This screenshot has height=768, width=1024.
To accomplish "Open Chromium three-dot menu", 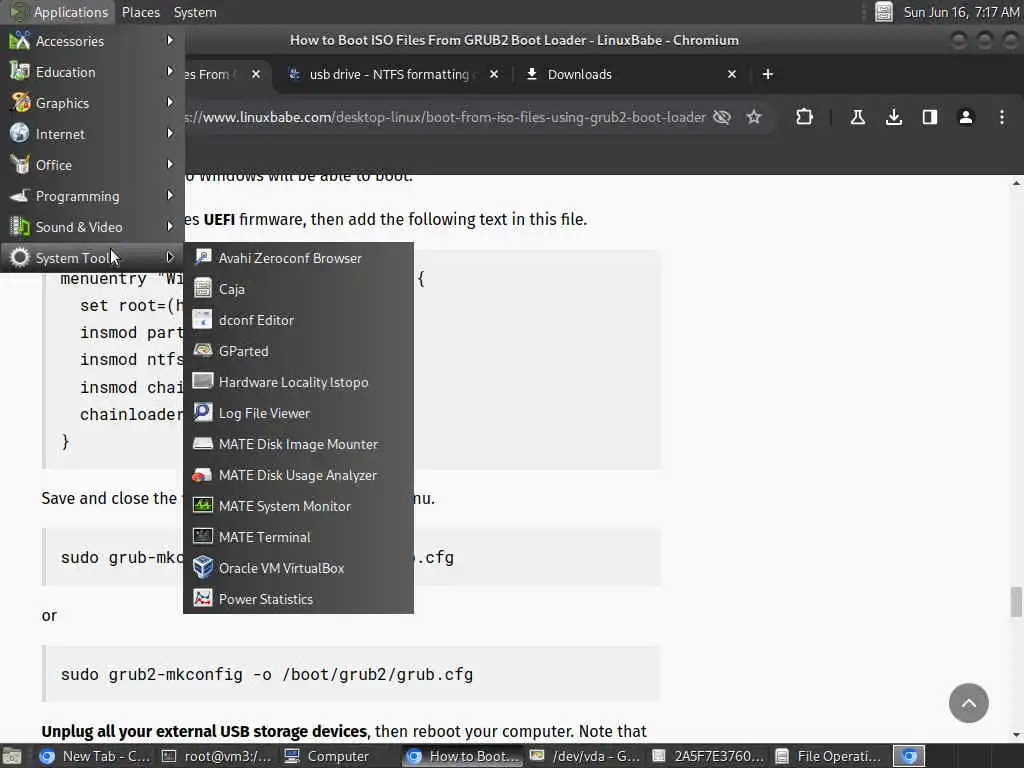I will click(1002, 117).
